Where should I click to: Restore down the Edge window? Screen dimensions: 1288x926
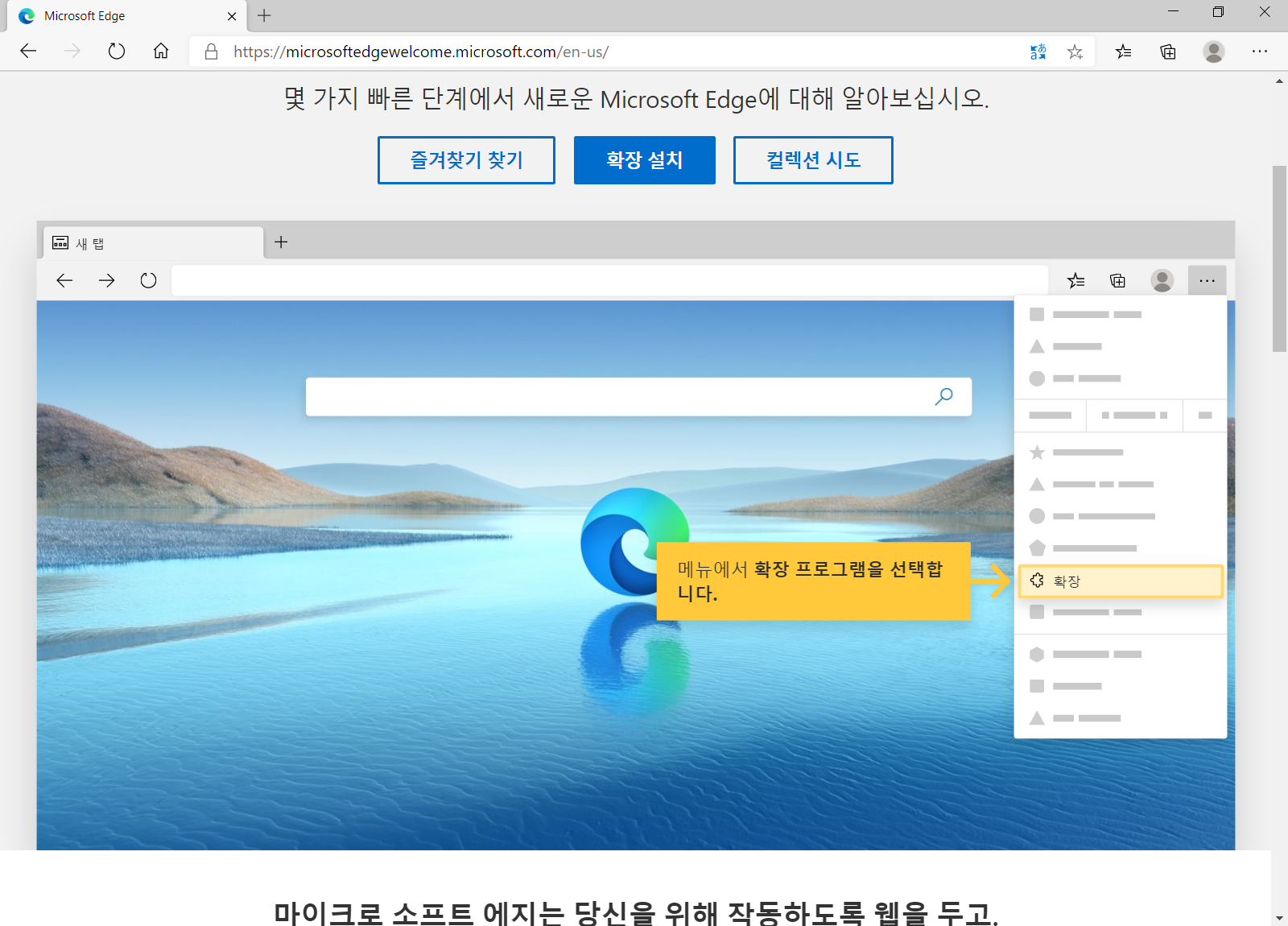1218,11
